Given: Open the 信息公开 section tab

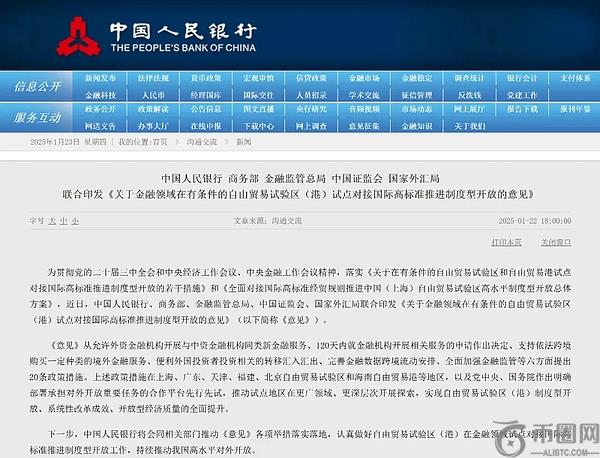Looking at the screenshot, I should tap(37, 86).
